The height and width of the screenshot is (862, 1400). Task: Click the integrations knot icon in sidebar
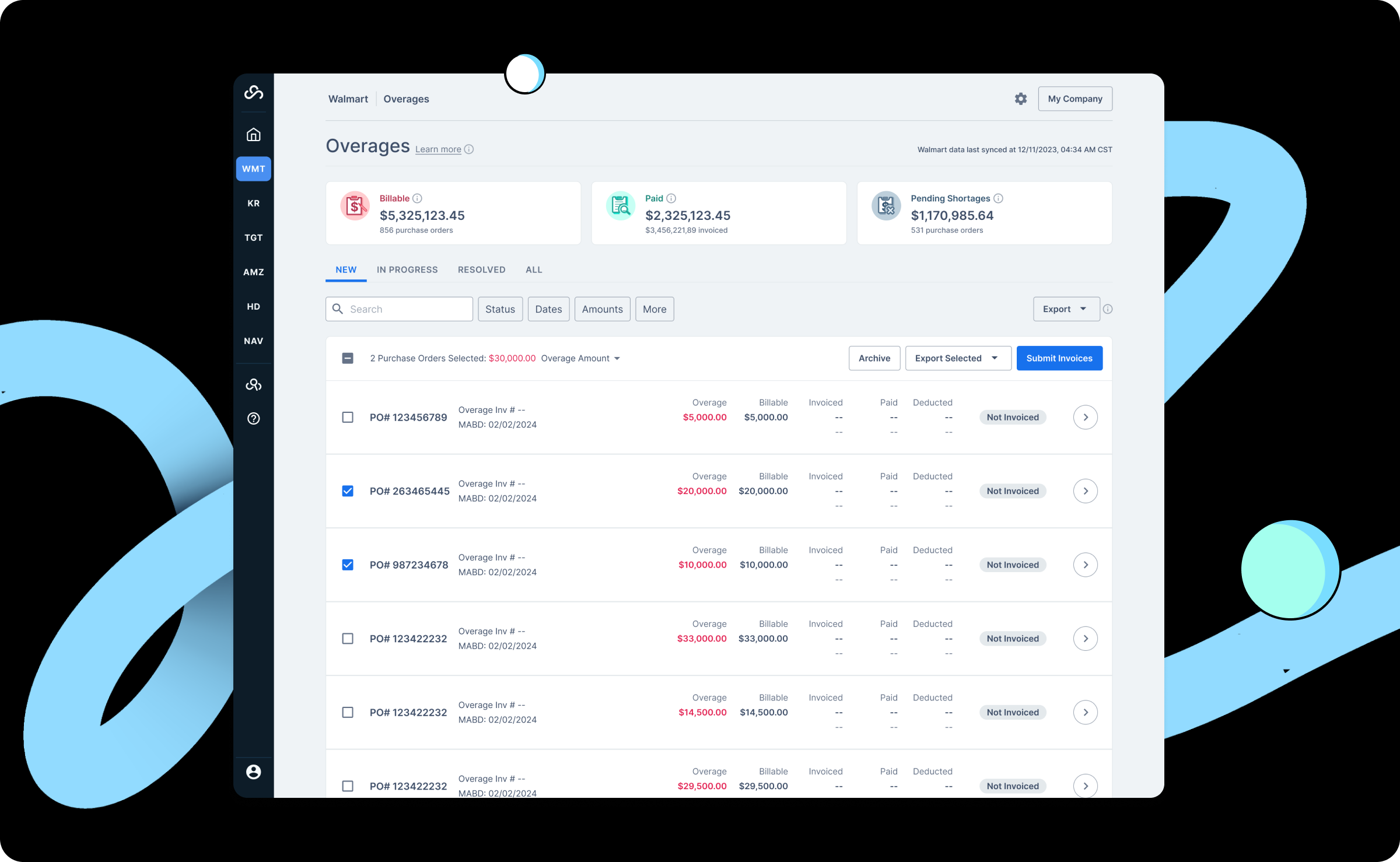[x=253, y=384]
